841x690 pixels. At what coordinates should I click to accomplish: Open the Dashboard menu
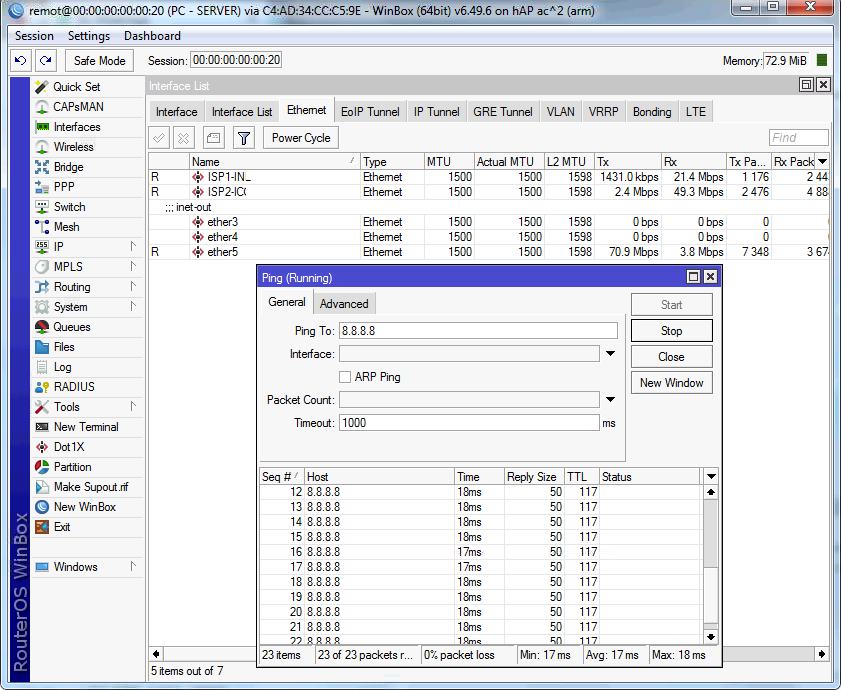tap(152, 36)
